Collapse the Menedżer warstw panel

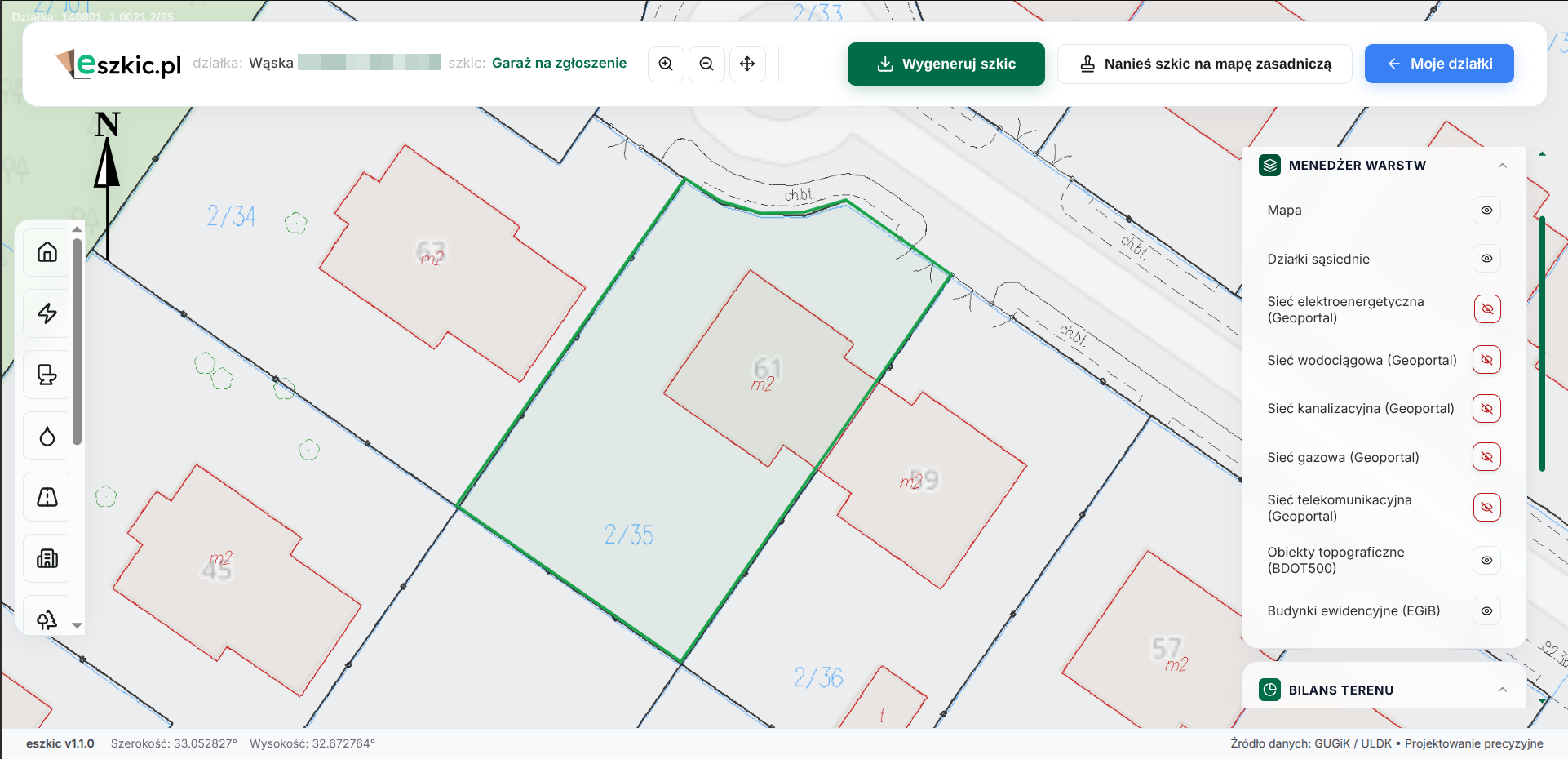click(x=1502, y=166)
